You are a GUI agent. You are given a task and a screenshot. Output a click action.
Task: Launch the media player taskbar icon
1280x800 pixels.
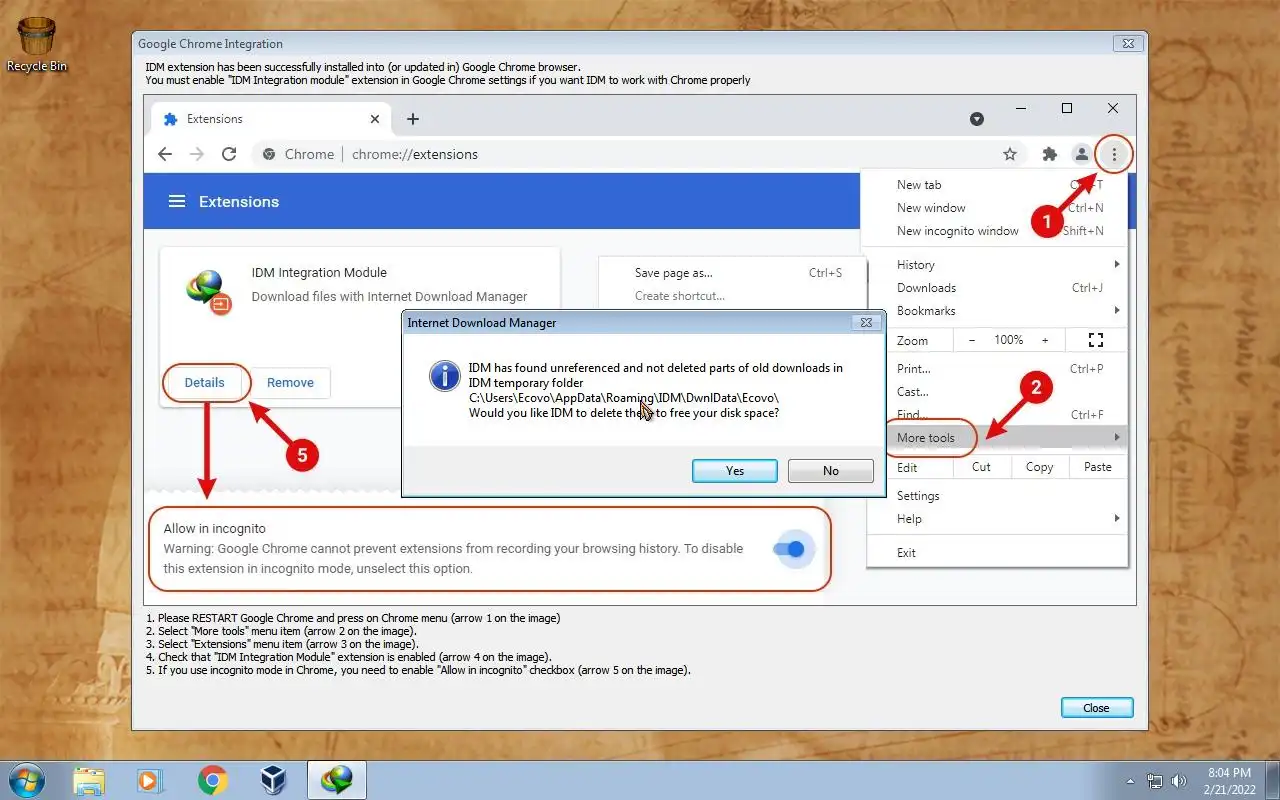(x=150, y=780)
